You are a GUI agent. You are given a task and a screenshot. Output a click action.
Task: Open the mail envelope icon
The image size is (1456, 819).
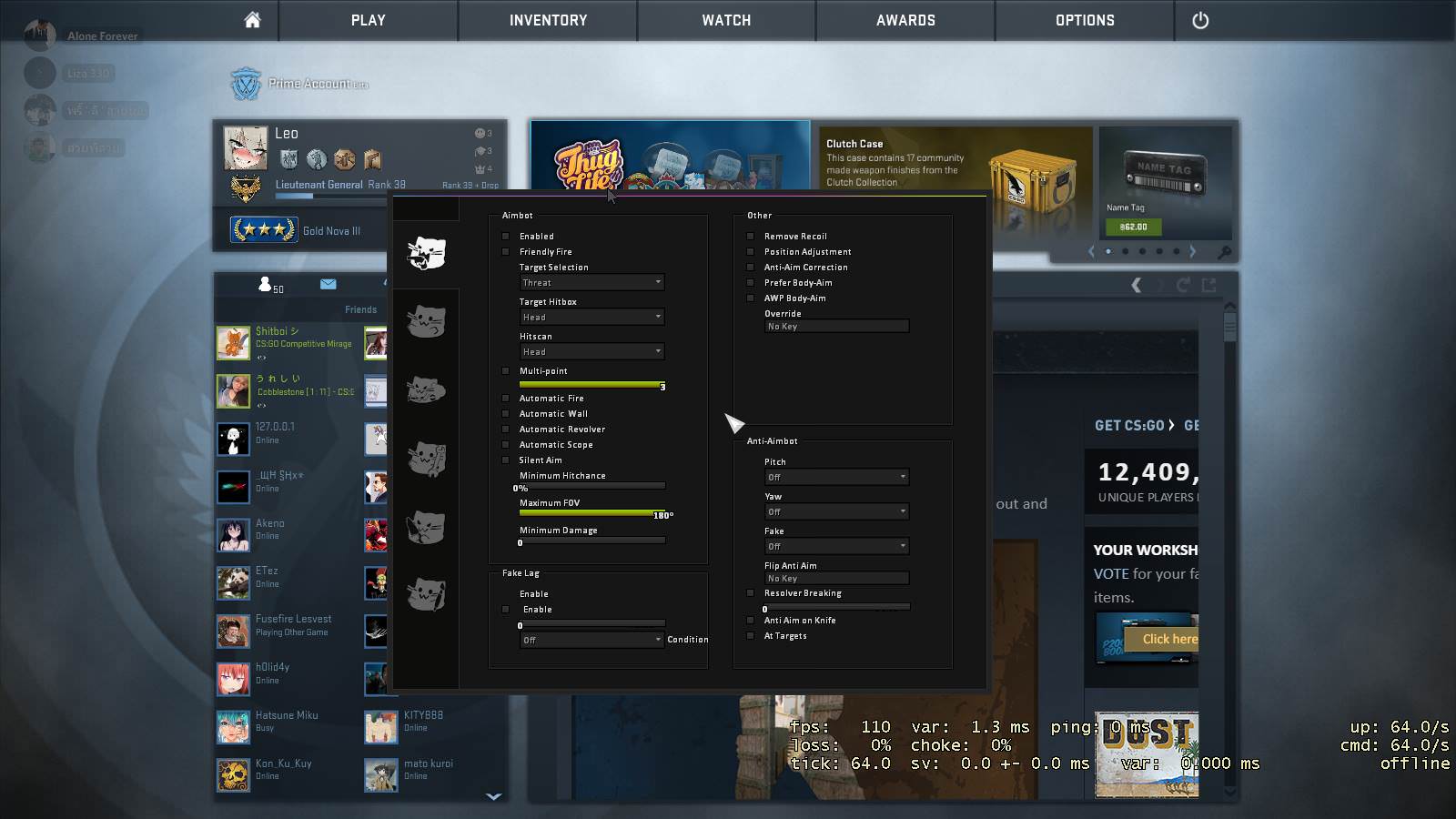click(x=329, y=284)
